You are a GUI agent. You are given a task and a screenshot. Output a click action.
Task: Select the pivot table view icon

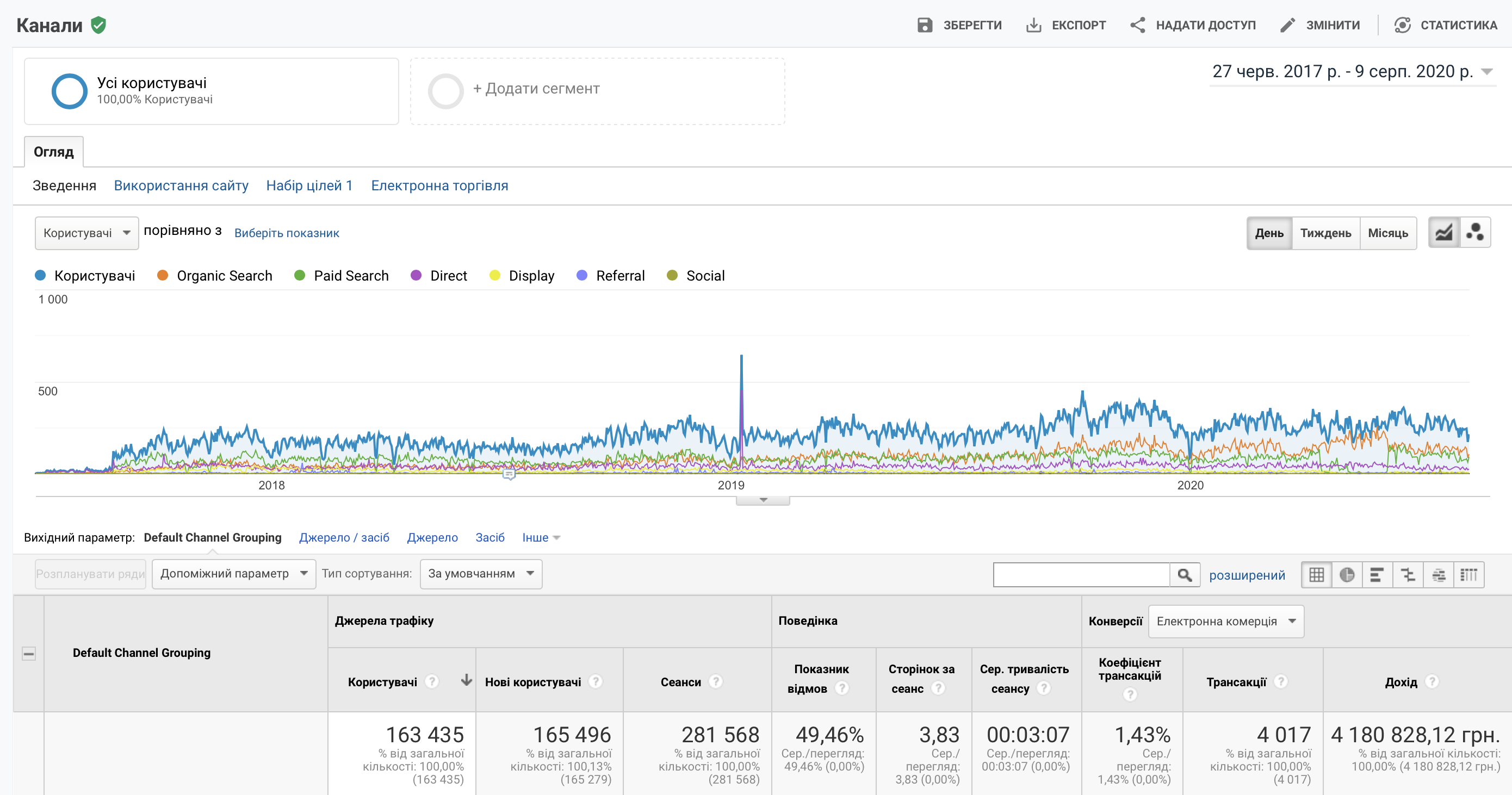[x=1468, y=574]
